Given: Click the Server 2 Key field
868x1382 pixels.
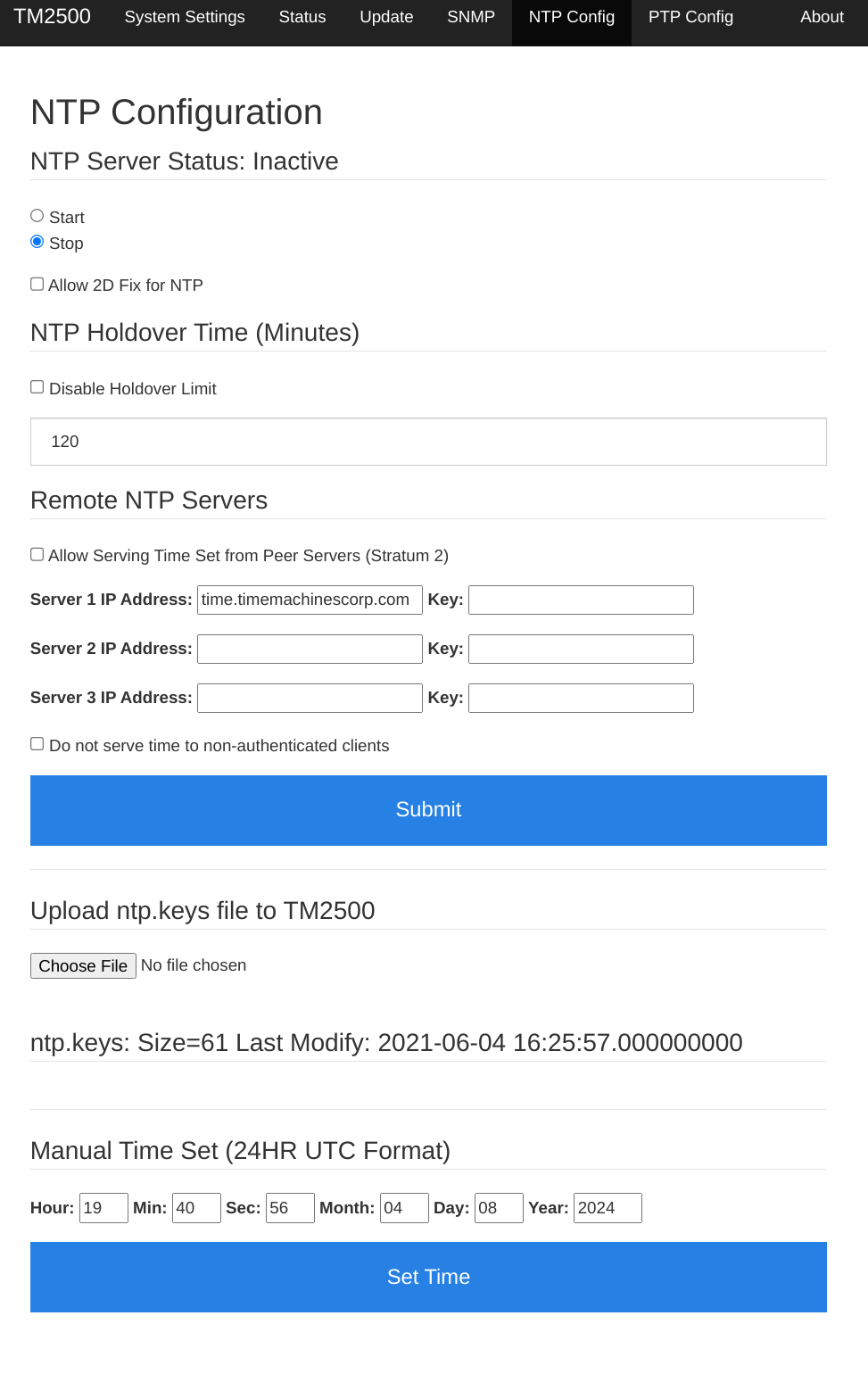Looking at the screenshot, I should pyautogui.click(x=581, y=650).
